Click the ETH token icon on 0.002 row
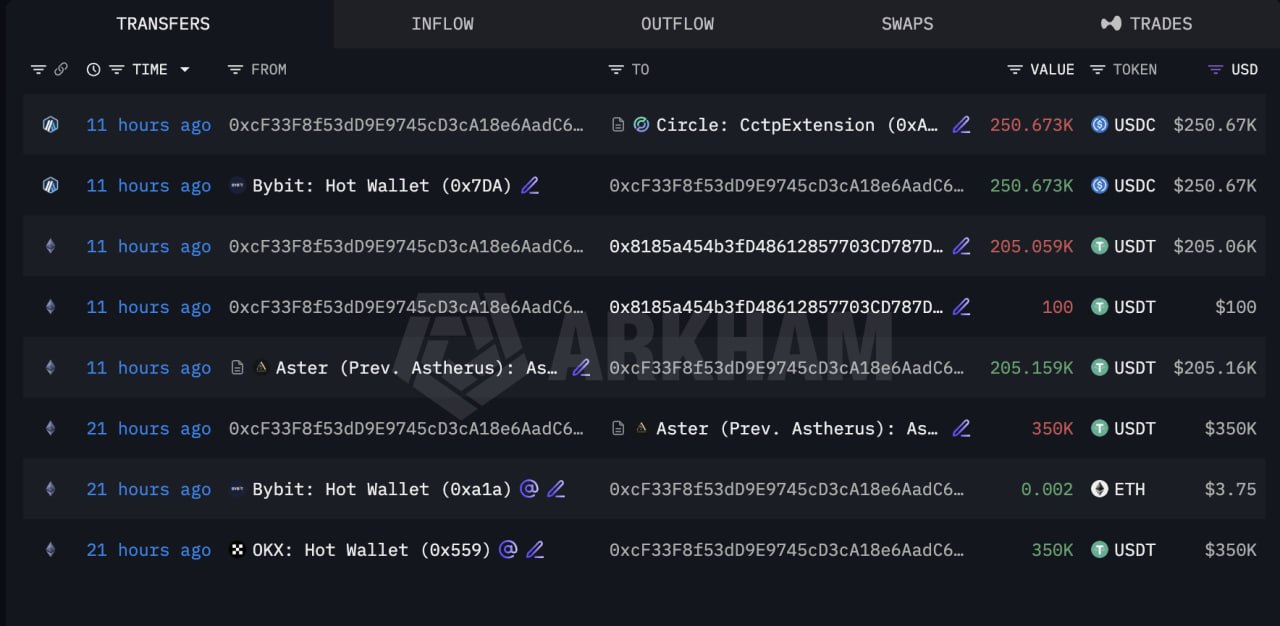The height and width of the screenshot is (626, 1280). 1099,489
